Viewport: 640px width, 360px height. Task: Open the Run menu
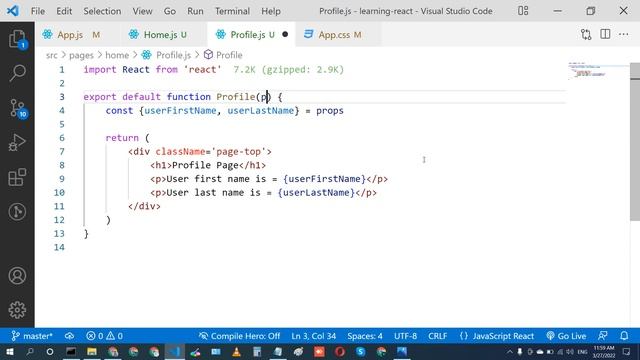pos(195,11)
